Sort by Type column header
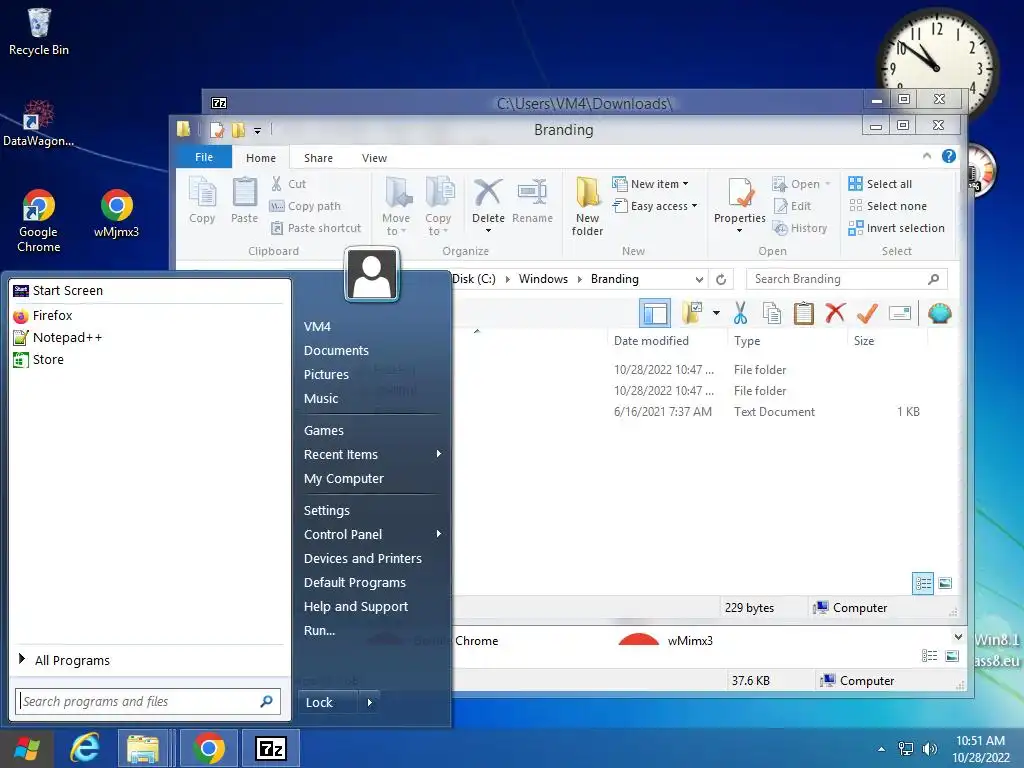The width and height of the screenshot is (1024, 768). point(747,341)
